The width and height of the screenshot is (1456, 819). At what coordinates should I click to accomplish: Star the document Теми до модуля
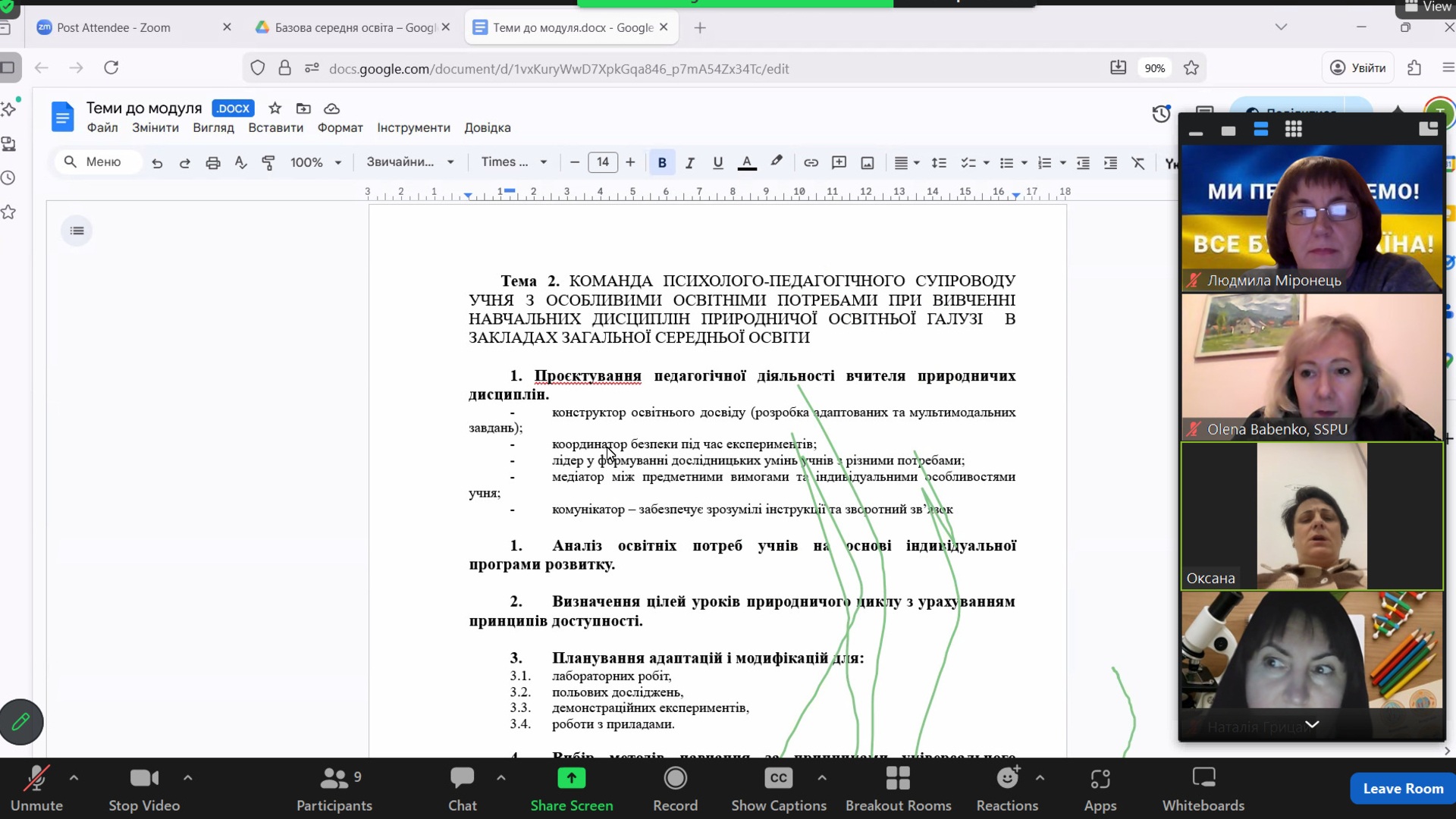[x=275, y=108]
